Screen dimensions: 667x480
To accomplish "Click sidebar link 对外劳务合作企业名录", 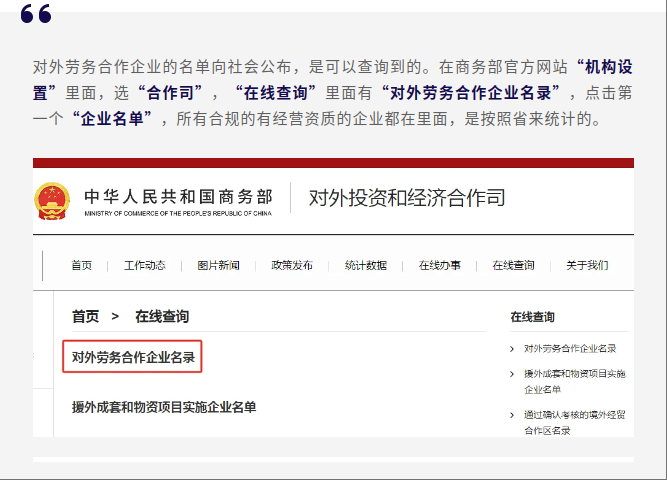I will pyautogui.click(x=570, y=349).
